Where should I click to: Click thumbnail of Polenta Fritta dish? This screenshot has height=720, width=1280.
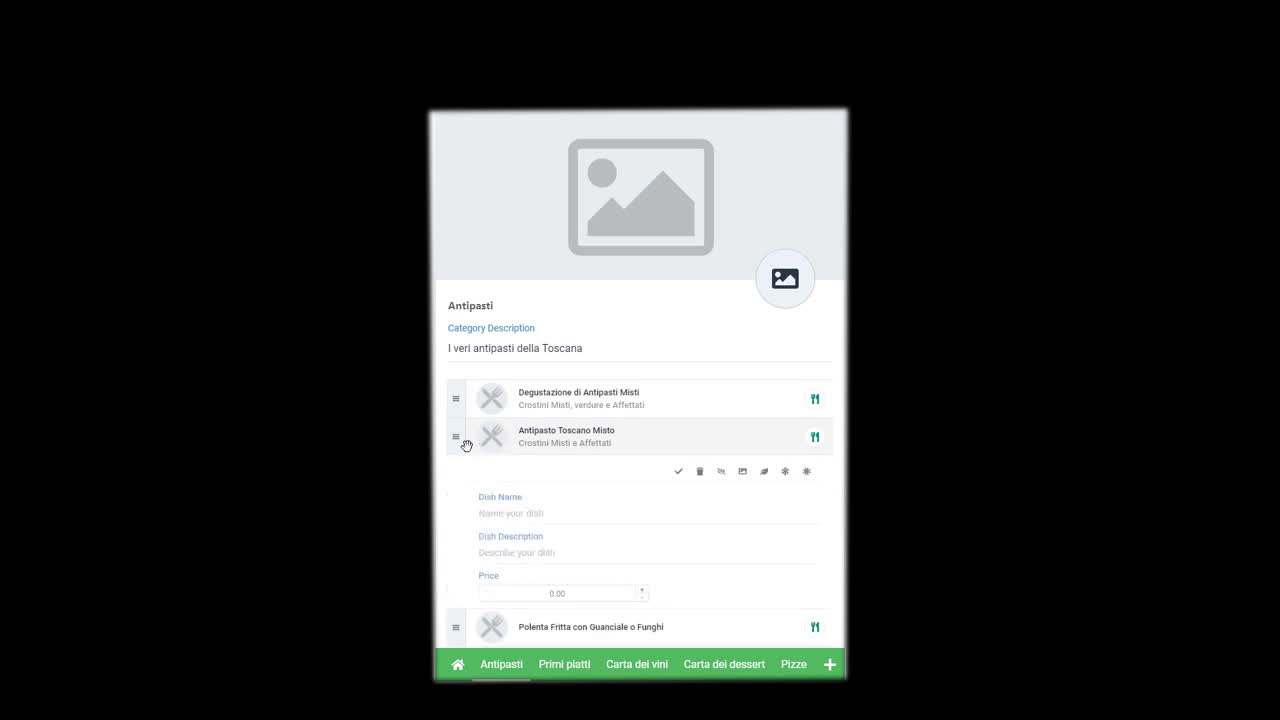point(492,627)
